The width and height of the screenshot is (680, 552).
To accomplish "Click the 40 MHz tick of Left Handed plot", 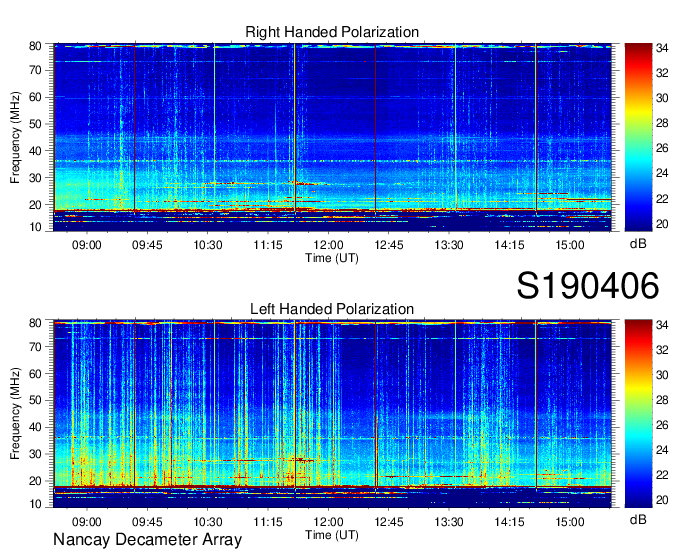I will 35,427.
